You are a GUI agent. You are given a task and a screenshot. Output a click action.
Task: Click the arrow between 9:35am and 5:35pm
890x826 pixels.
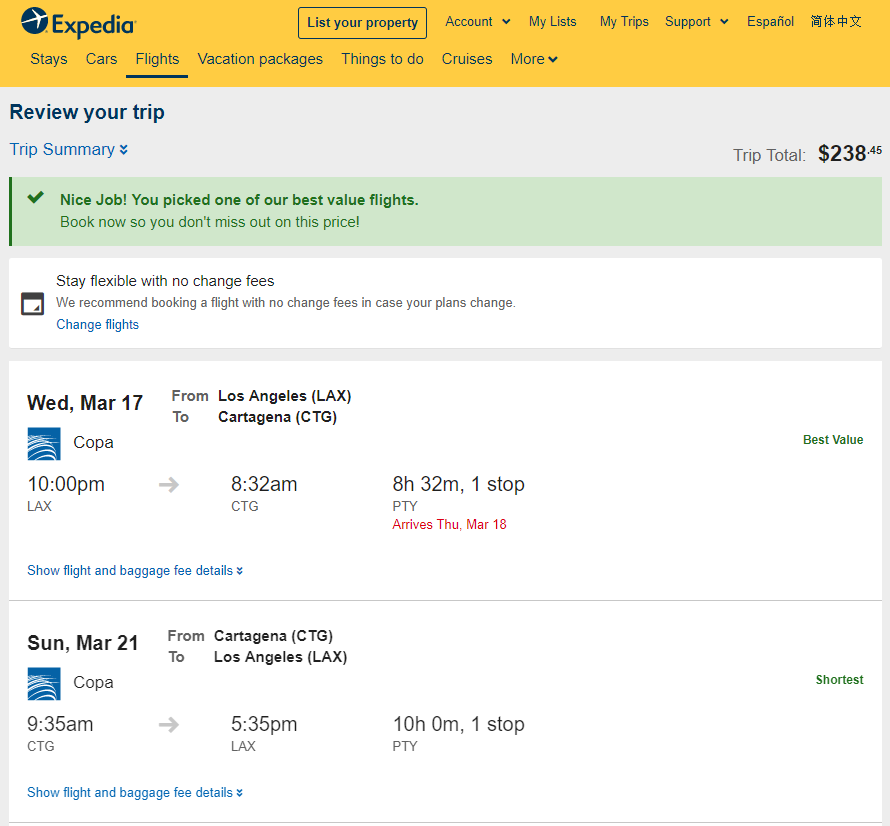click(x=169, y=724)
